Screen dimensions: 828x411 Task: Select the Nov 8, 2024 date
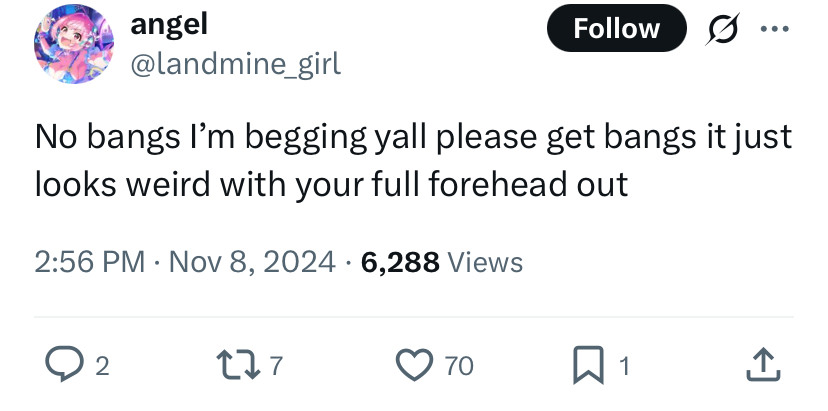tap(252, 261)
